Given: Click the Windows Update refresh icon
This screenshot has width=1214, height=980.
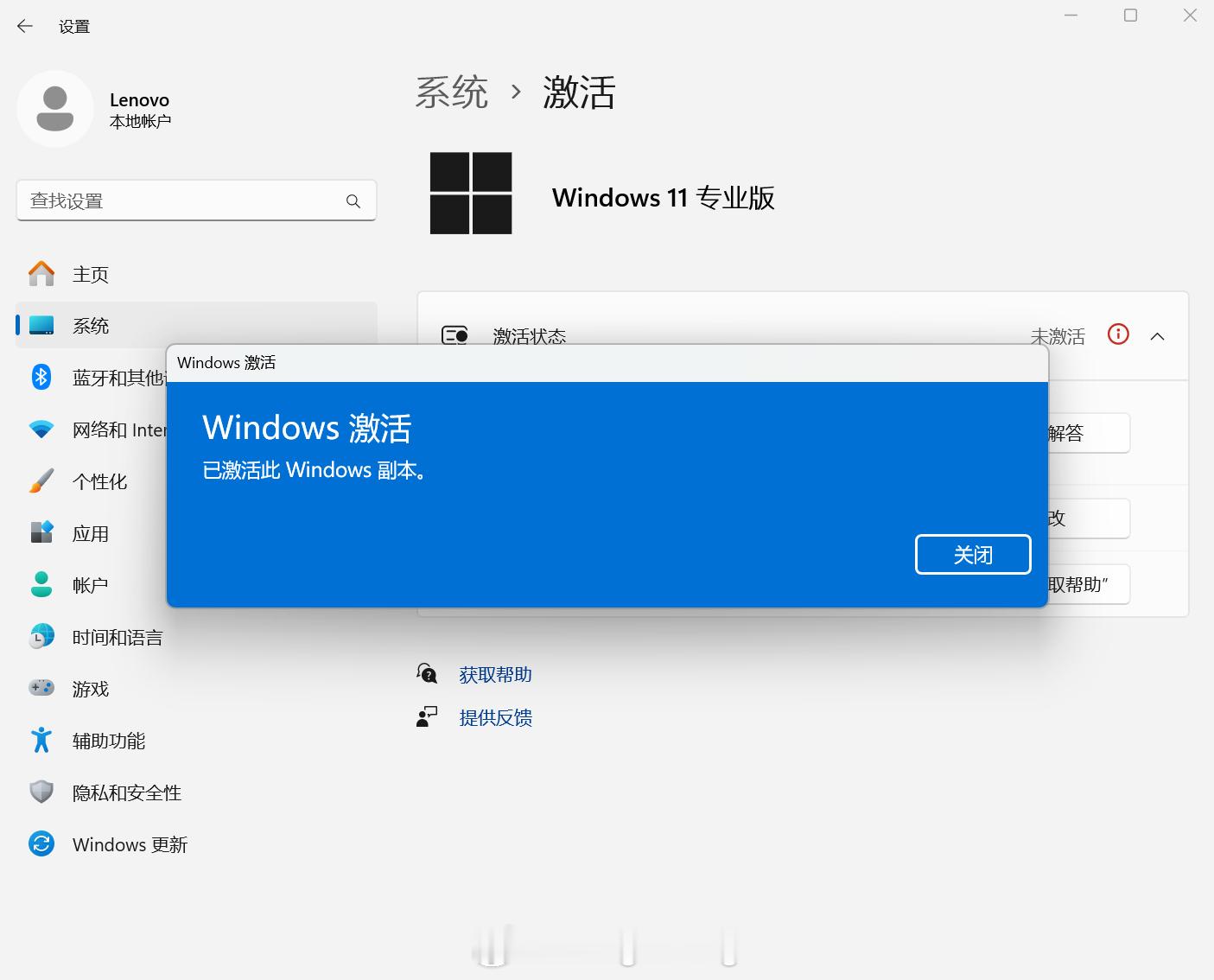Looking at the screenshot, I should tap(41, 844).
